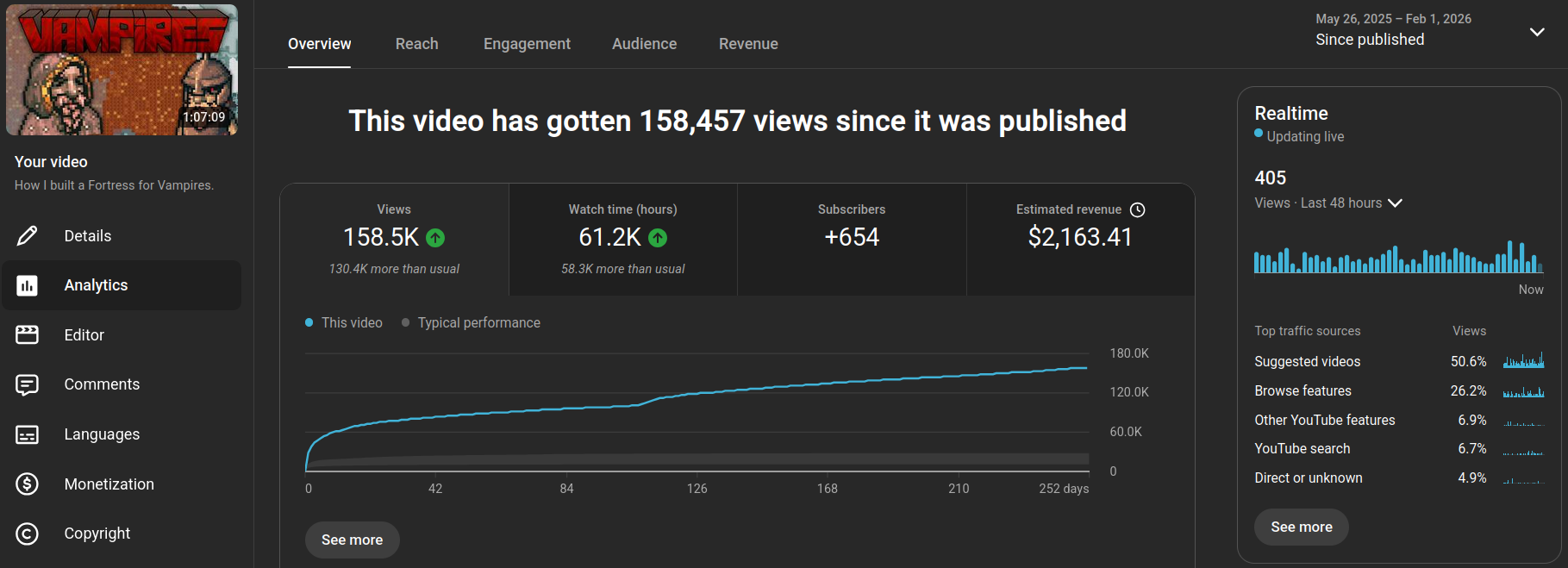Image resolution: width=1568 pixels, height=568 pixels.
Task: Expand the date range dropdown chevron
Action: click(x=1536, y=32)
